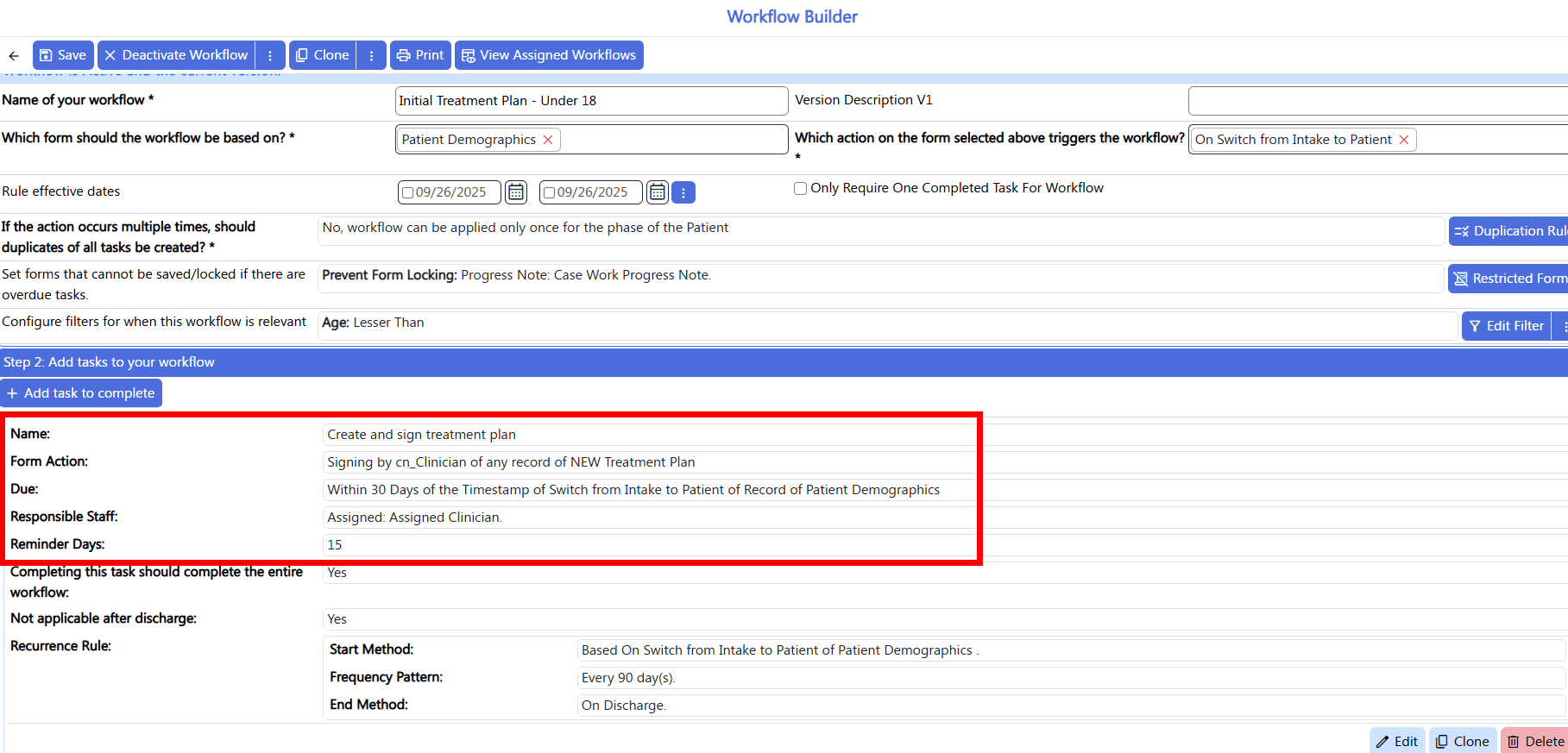Delete the treatment plan task

click(x=1535, y=741)
